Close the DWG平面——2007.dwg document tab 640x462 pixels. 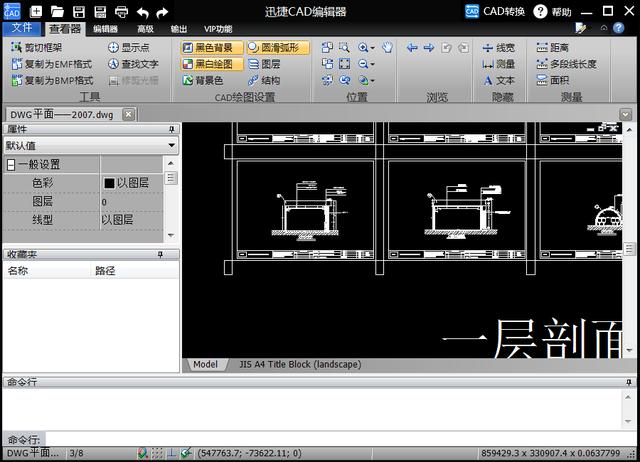point(129,114)
